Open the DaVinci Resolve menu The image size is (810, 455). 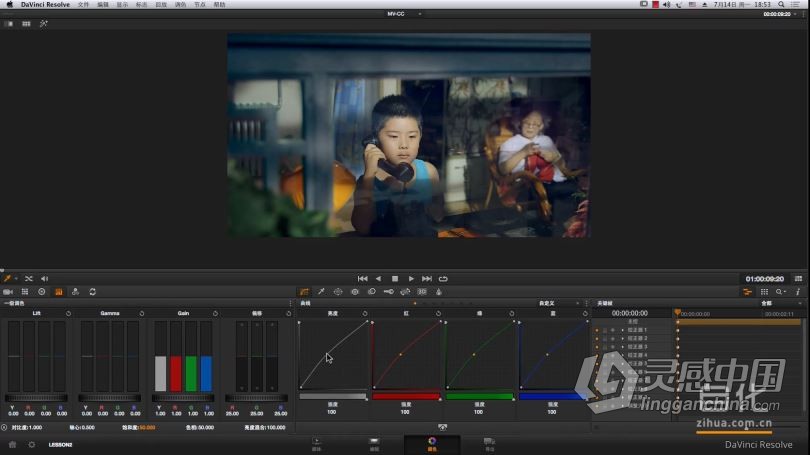[45, 5]
